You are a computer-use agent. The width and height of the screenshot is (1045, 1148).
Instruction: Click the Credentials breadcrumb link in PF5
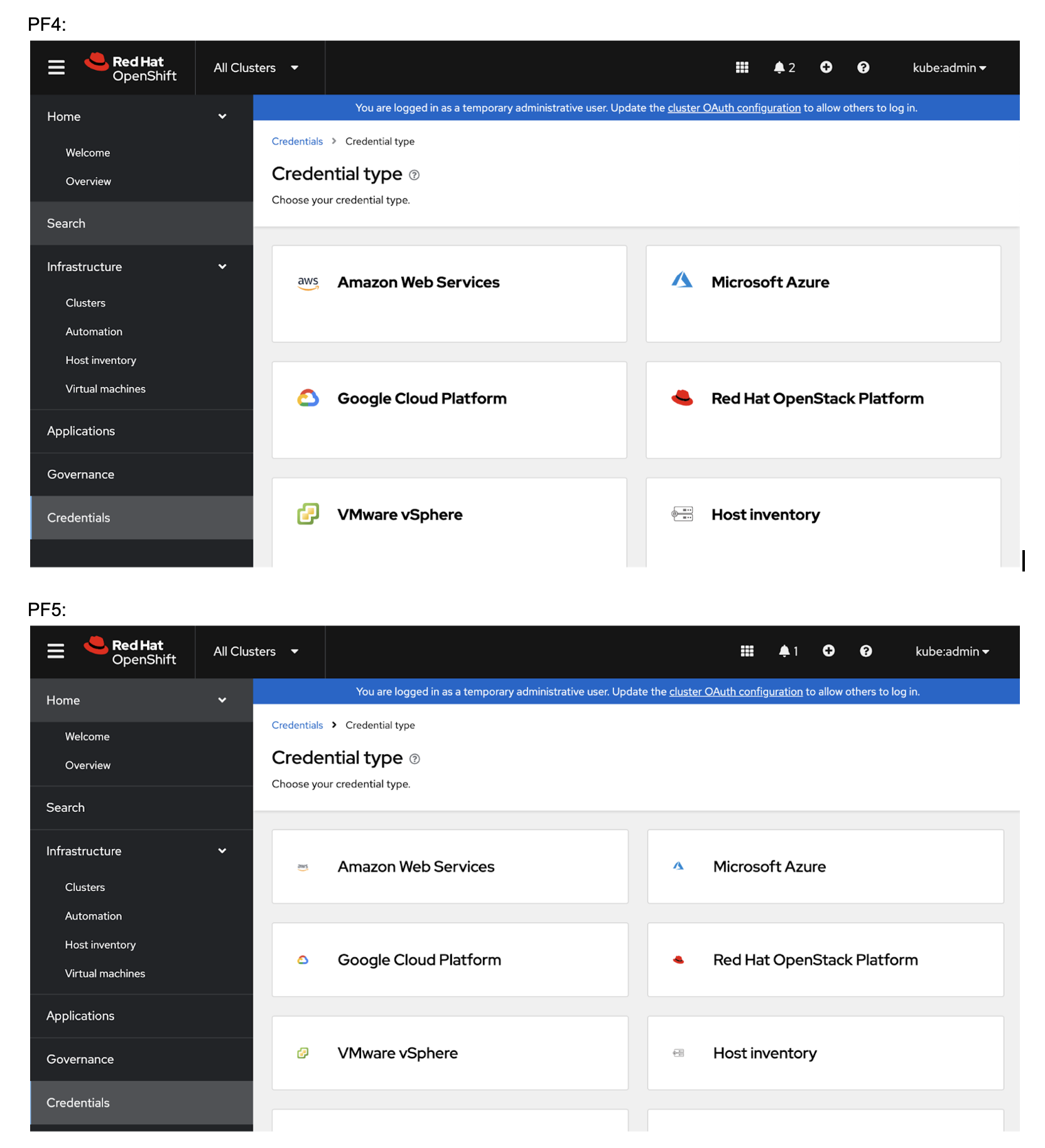coord(297,725)
